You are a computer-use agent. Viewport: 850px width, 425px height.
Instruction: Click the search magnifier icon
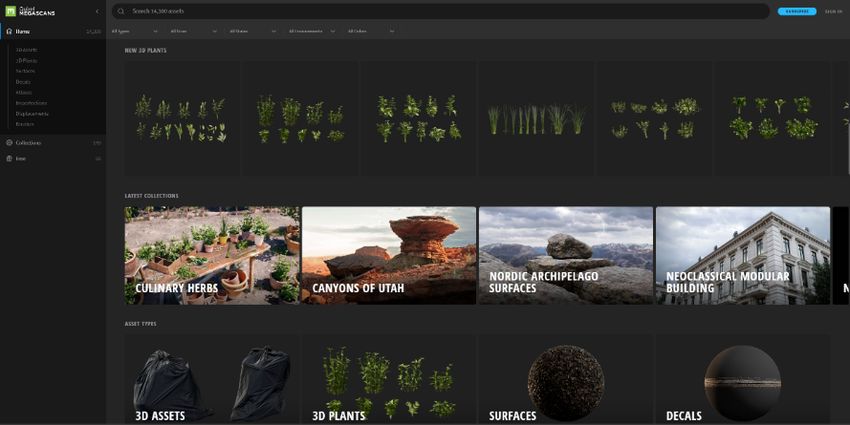[x=121, y=11]
